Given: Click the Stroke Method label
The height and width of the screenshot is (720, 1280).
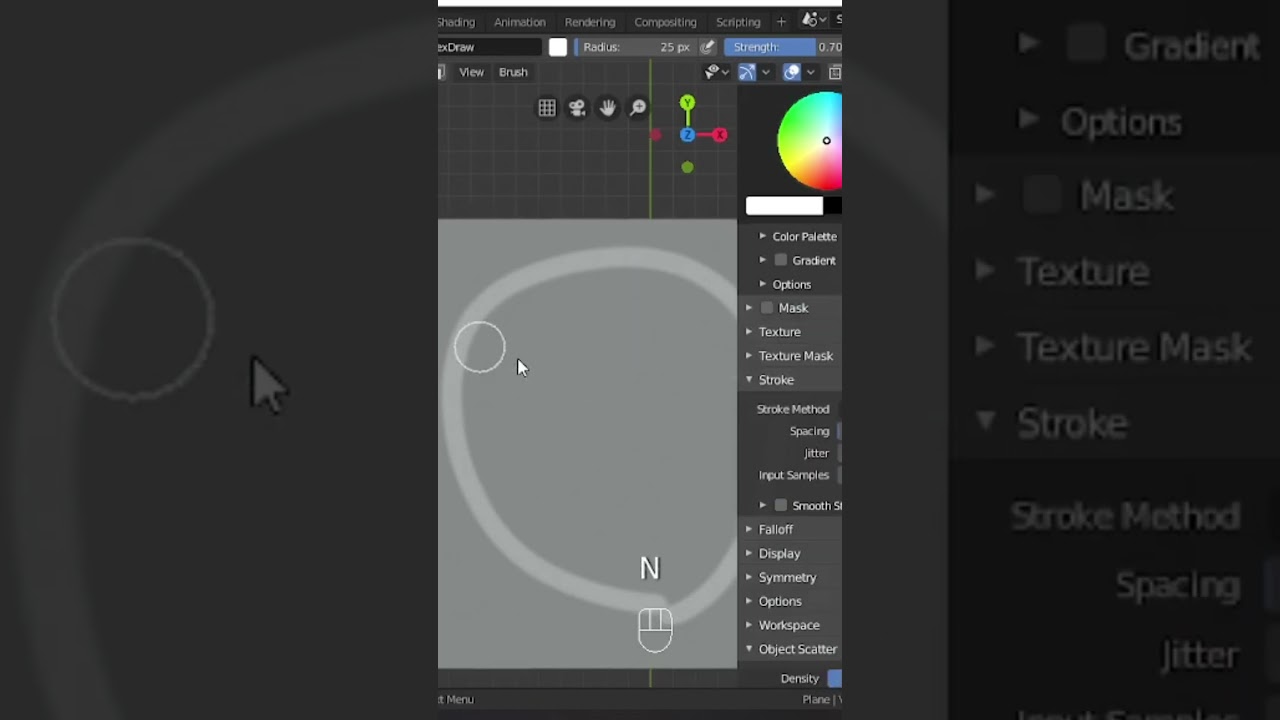Looking at the screenshot, I should [793, 409].
